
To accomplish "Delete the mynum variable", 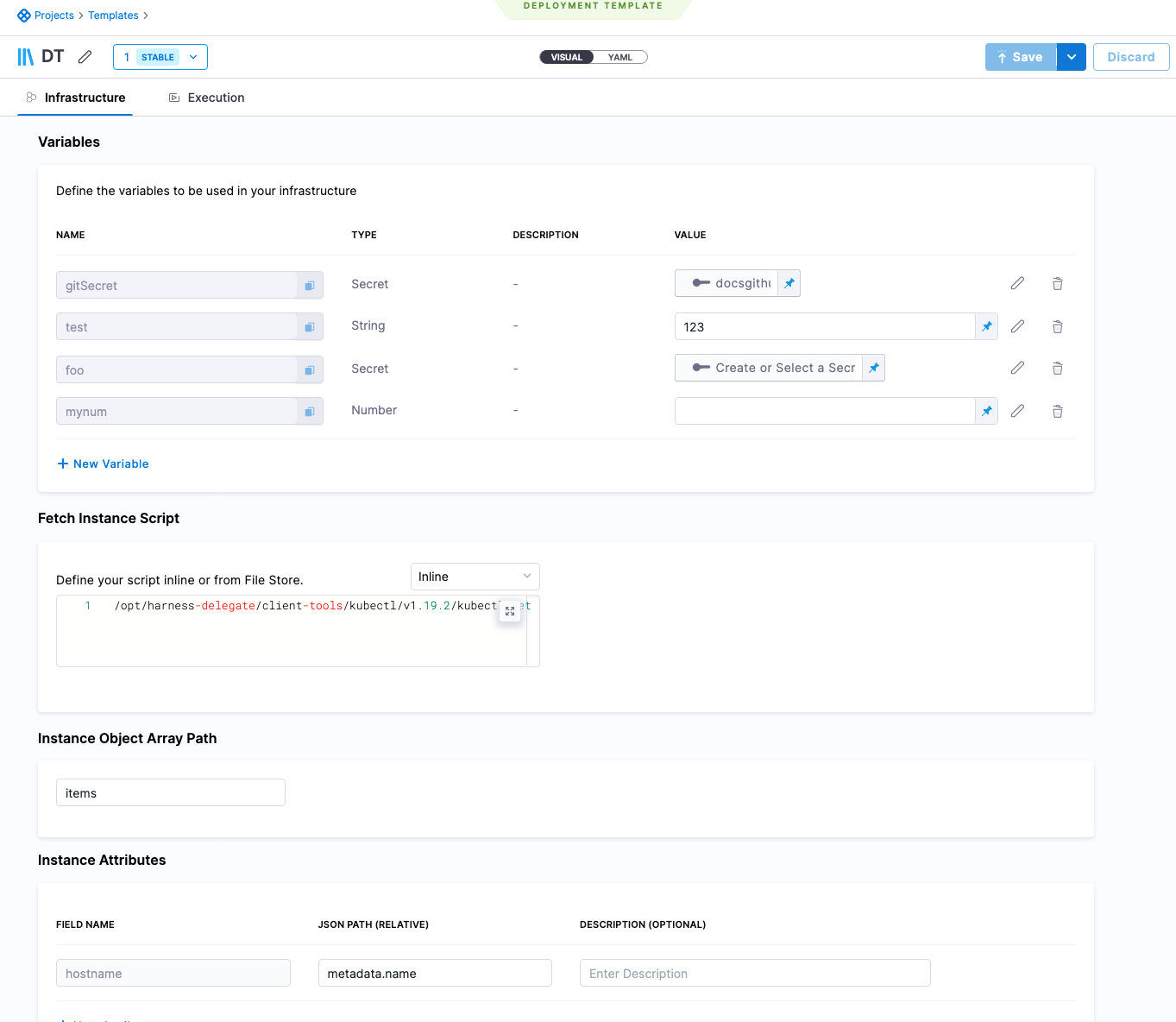I will (1057, 412).
